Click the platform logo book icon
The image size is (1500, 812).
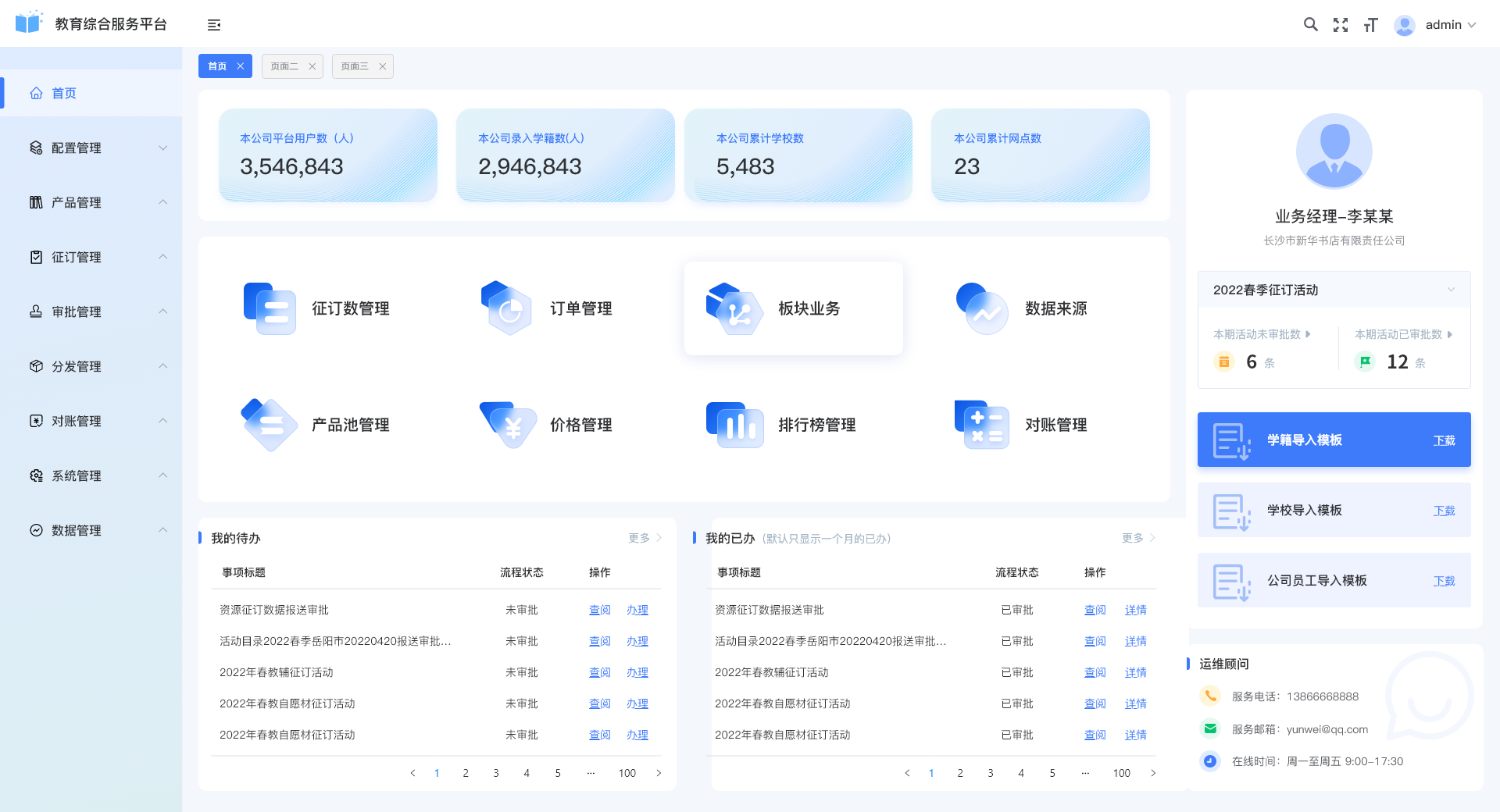29,22
